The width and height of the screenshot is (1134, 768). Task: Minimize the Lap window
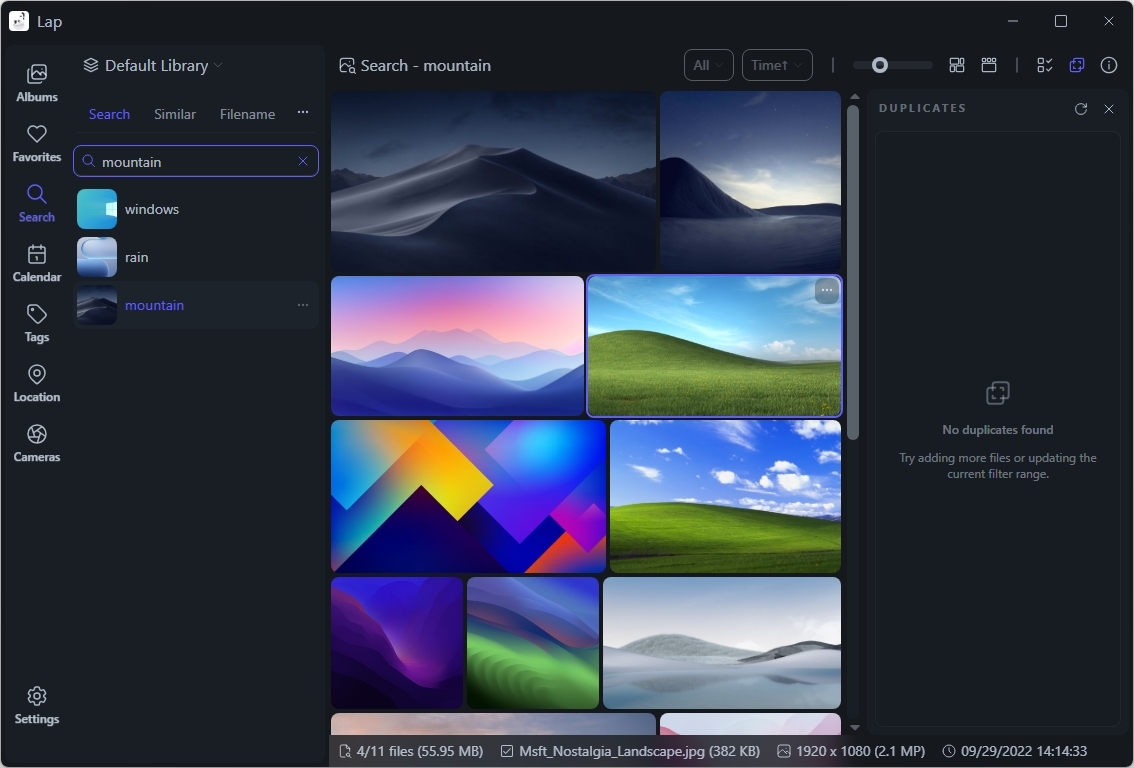[1013, 21]
